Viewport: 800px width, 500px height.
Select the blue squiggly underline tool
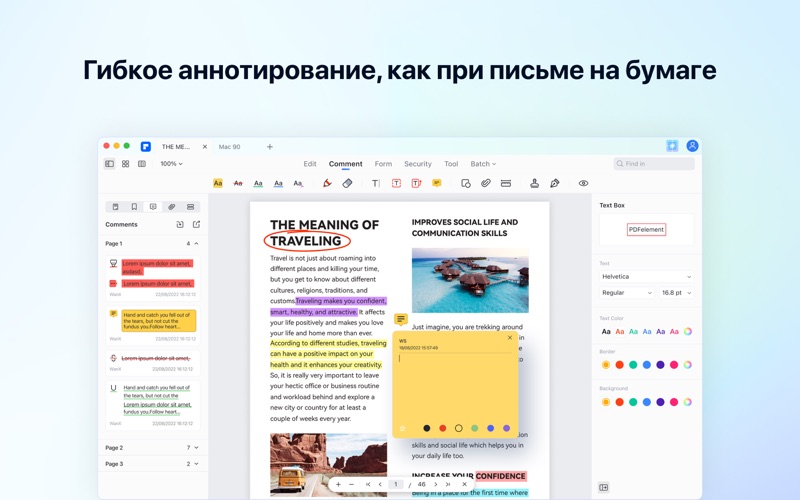(x=278, y=183)
